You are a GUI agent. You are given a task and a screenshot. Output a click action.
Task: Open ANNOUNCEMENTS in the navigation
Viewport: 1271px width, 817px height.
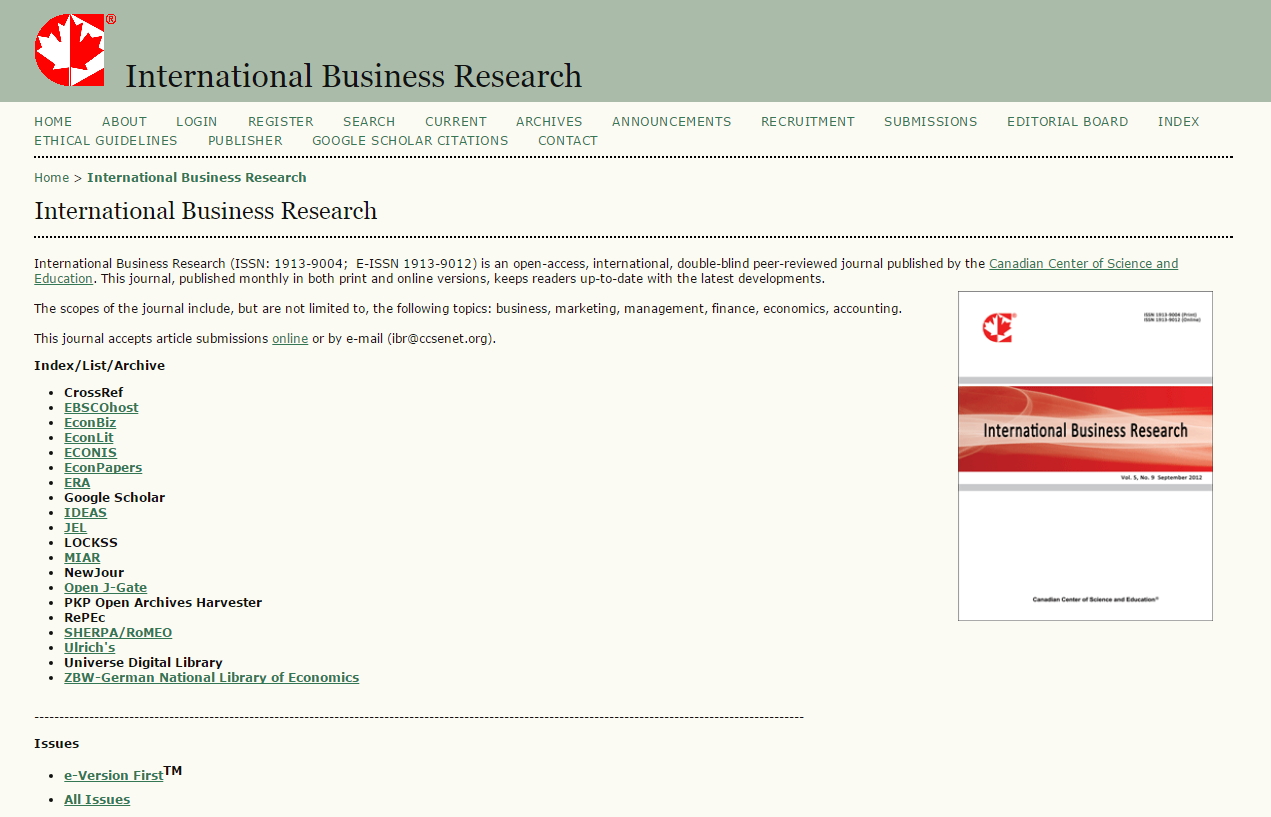coord(672,122)
